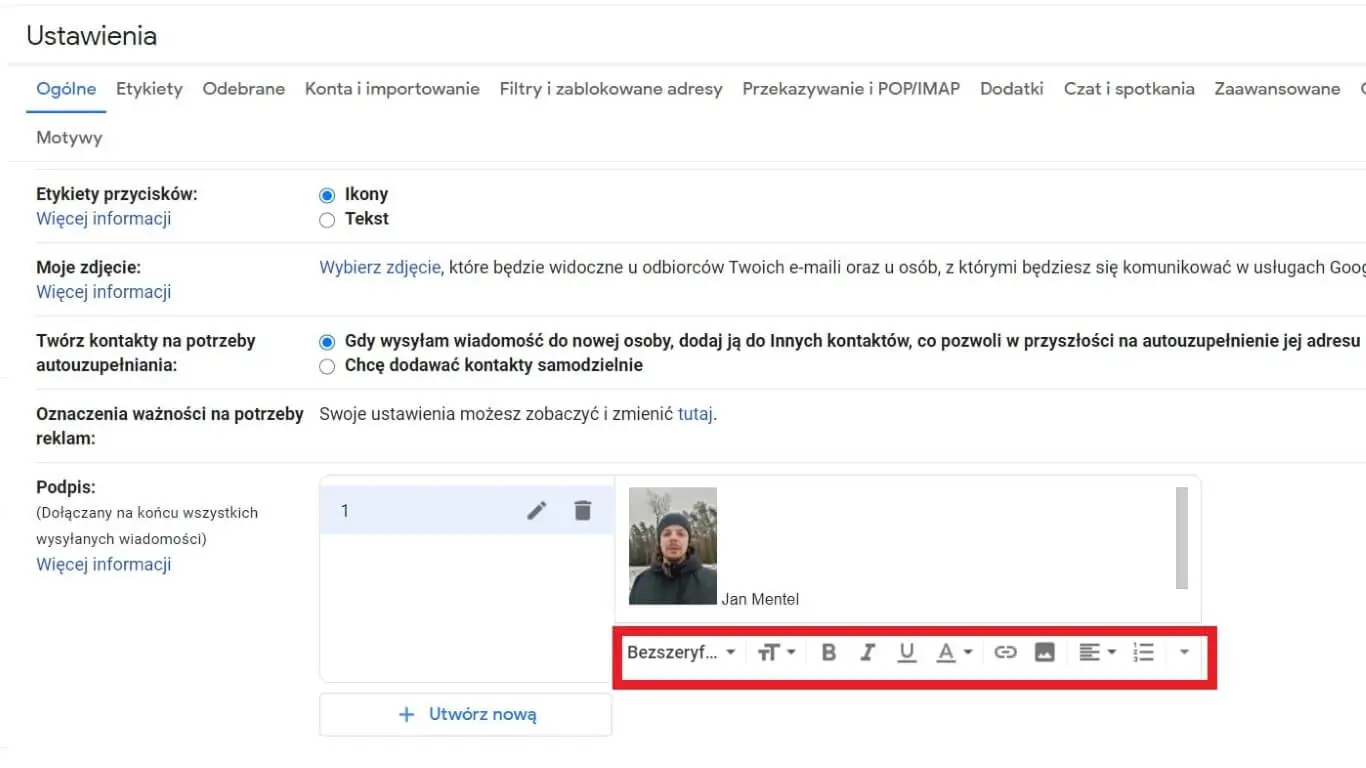
Task: Open the Bezszeryfowa font dropdown
Action: tap(681, 653)
